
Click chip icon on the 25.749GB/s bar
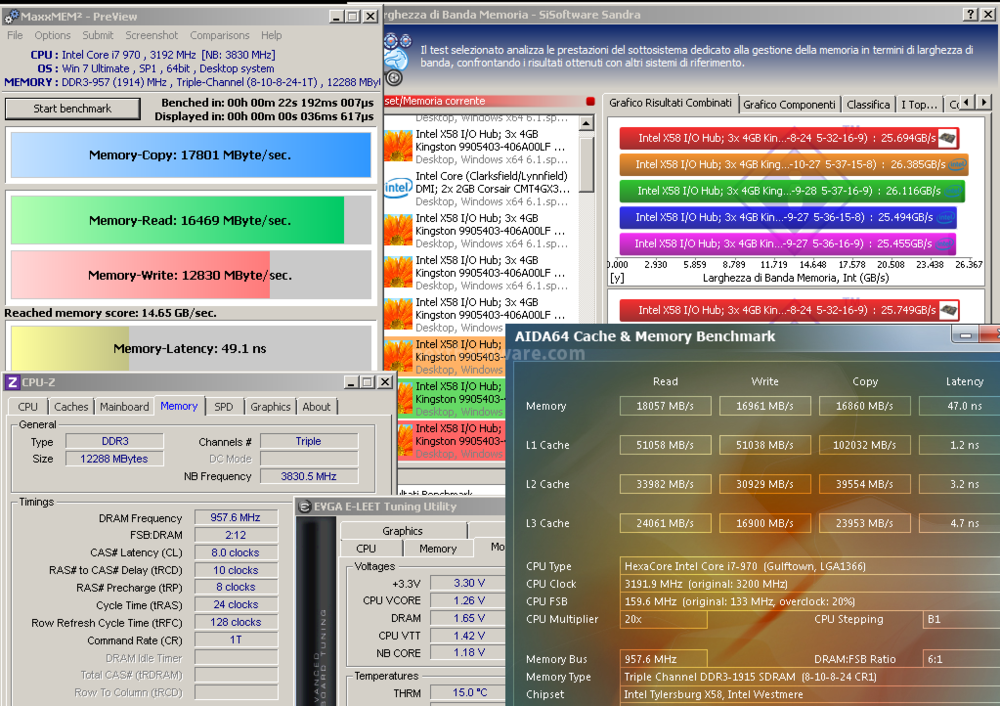coord(948,310)
